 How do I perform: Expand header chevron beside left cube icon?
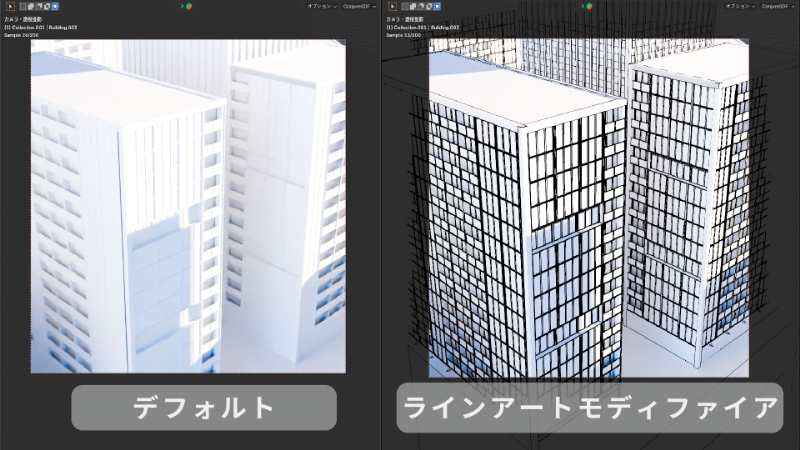[181, 6]
